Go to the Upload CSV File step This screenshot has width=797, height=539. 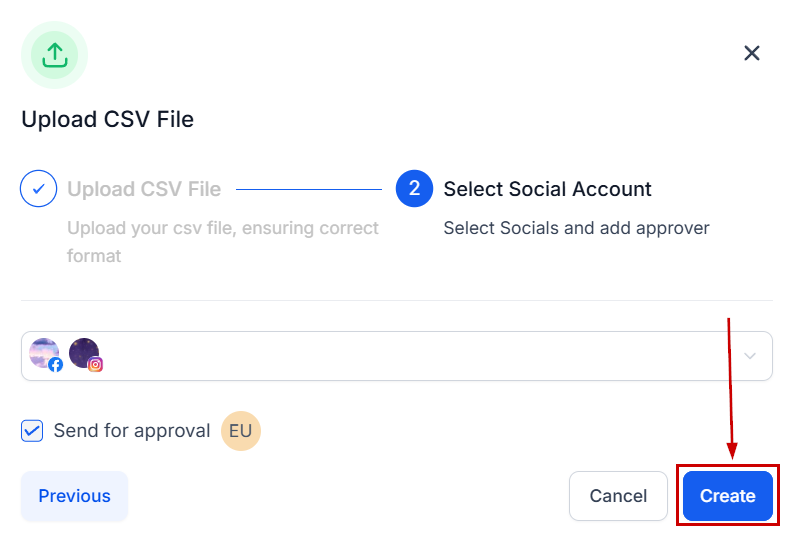[144, 189]
